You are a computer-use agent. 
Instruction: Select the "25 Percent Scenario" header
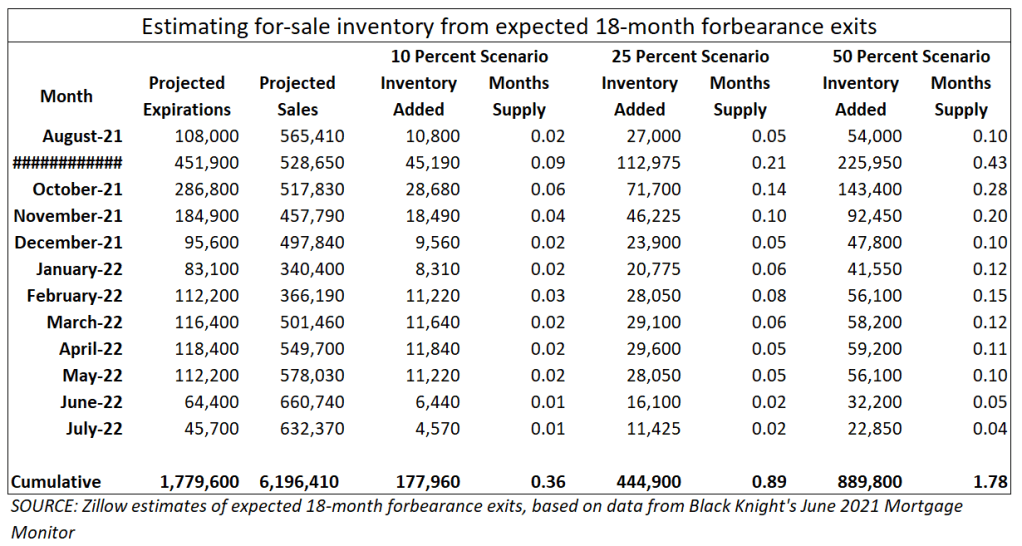(689, 56)
